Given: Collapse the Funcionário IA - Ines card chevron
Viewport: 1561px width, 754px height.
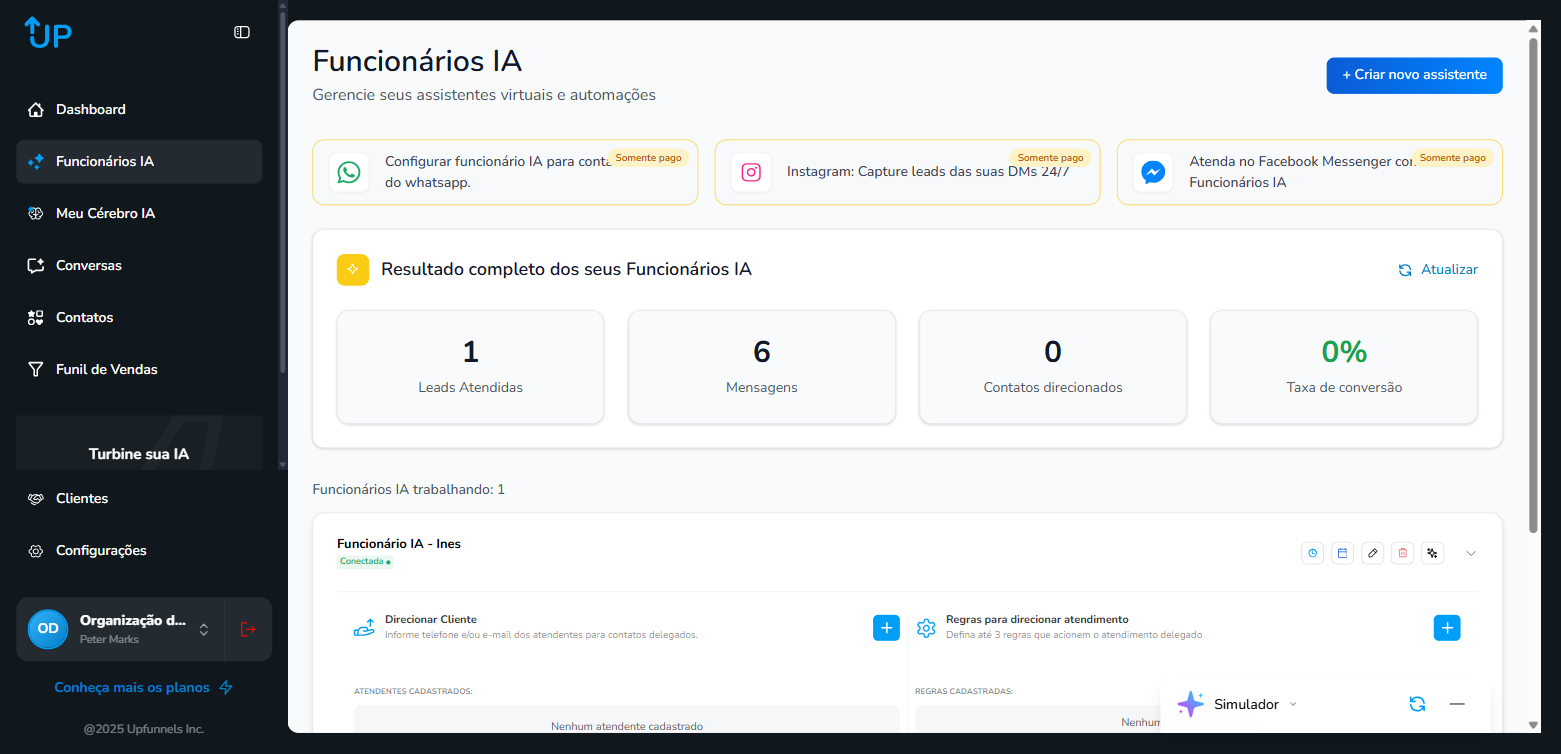Looking at the screenshot, I should click(1471, 553).
